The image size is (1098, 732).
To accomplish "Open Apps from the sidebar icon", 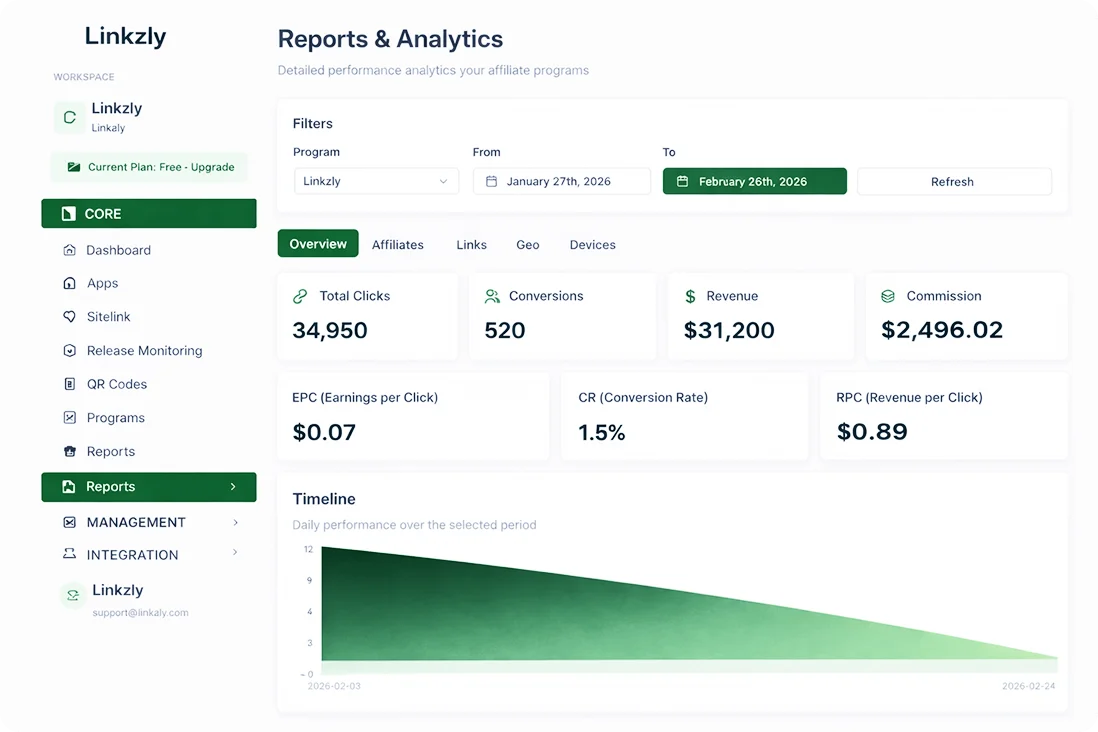I will pyautogui.click(x=70, y=283).
